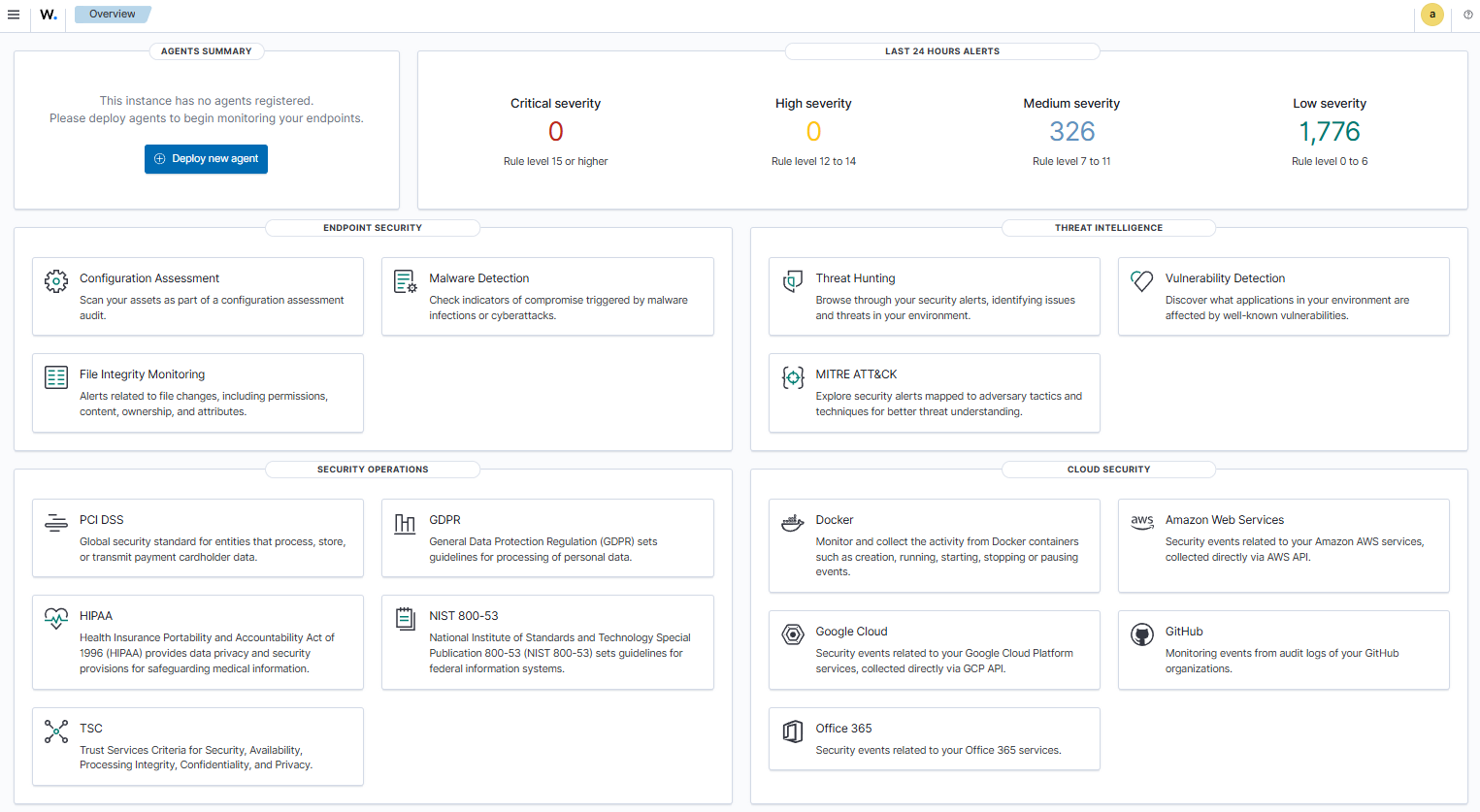Select the Overview breadcrumb tab
The image size is (1480, 812).
click(113, 15)
